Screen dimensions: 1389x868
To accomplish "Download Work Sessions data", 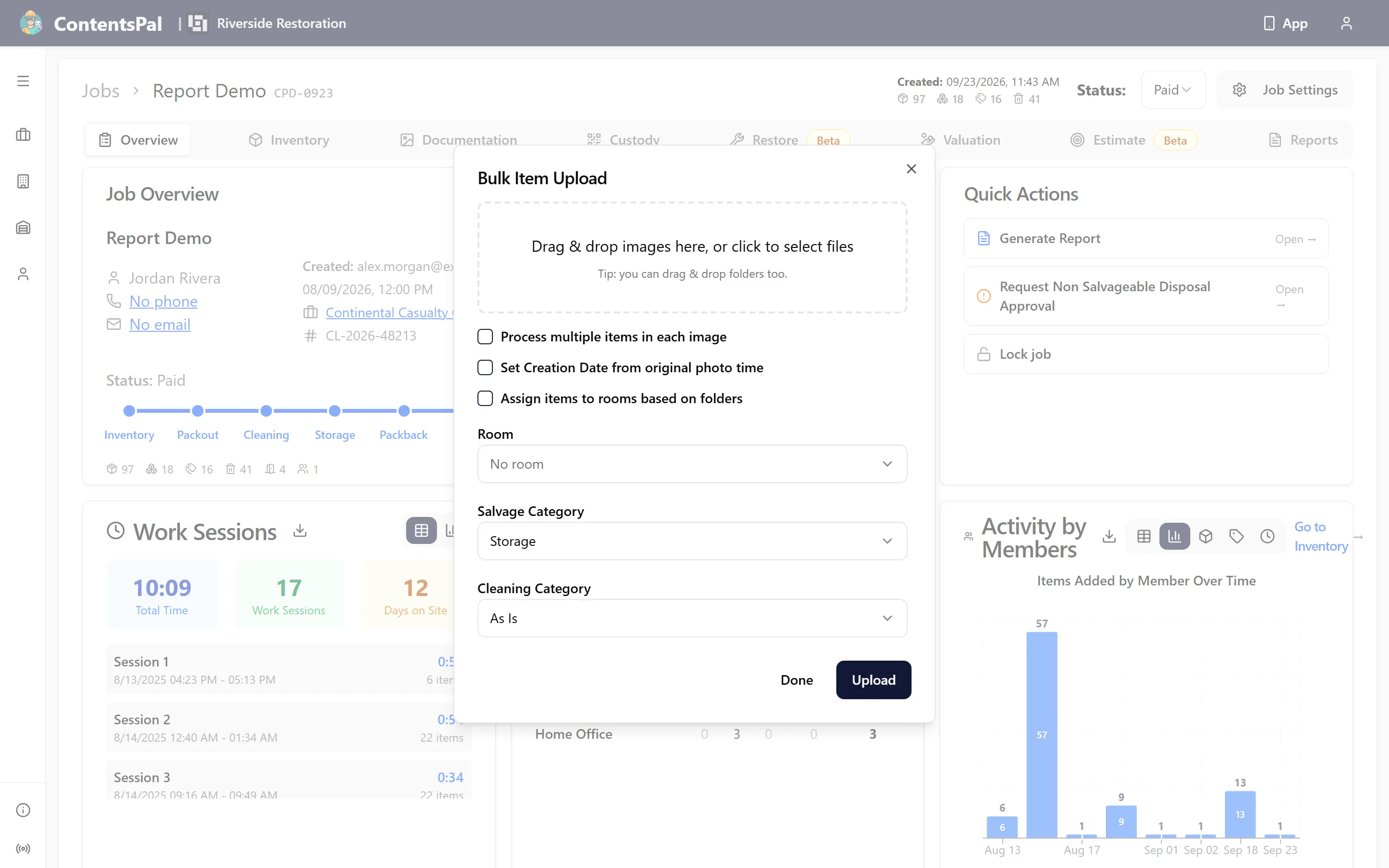I will [x=300, y=531].
